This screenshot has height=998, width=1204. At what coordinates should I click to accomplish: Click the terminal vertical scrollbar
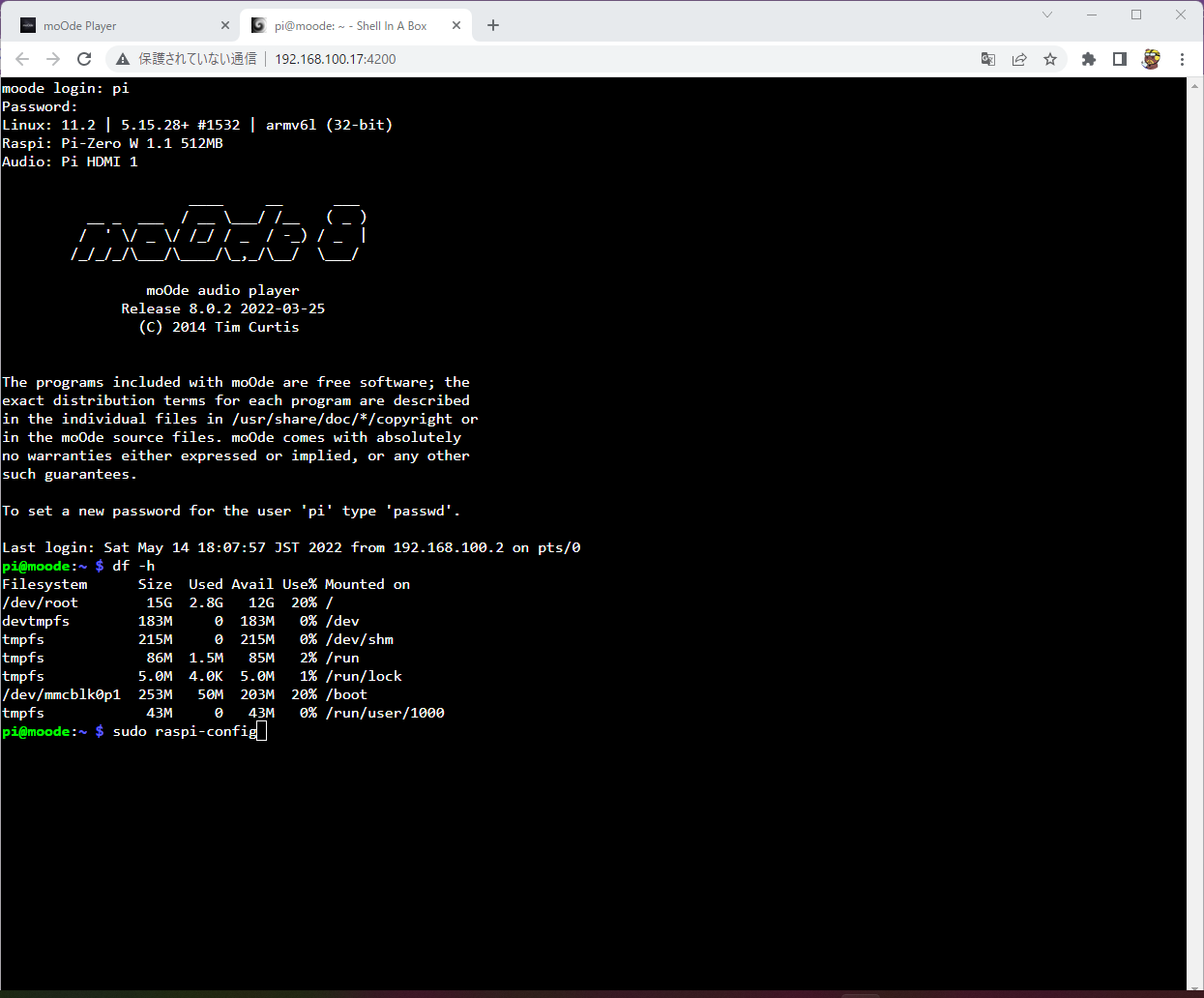click(x=1194, y=532)
